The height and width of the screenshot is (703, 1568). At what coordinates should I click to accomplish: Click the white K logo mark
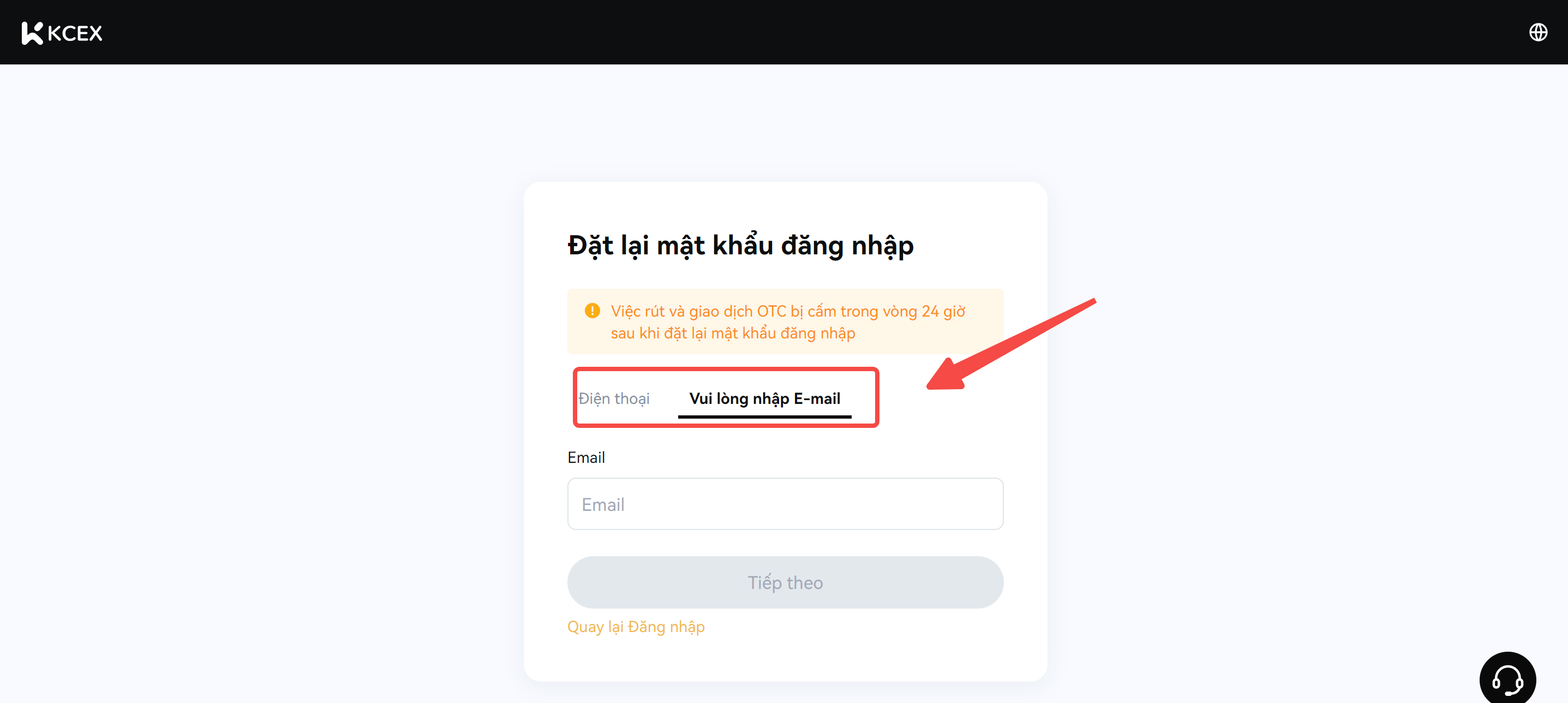[32, 33]
